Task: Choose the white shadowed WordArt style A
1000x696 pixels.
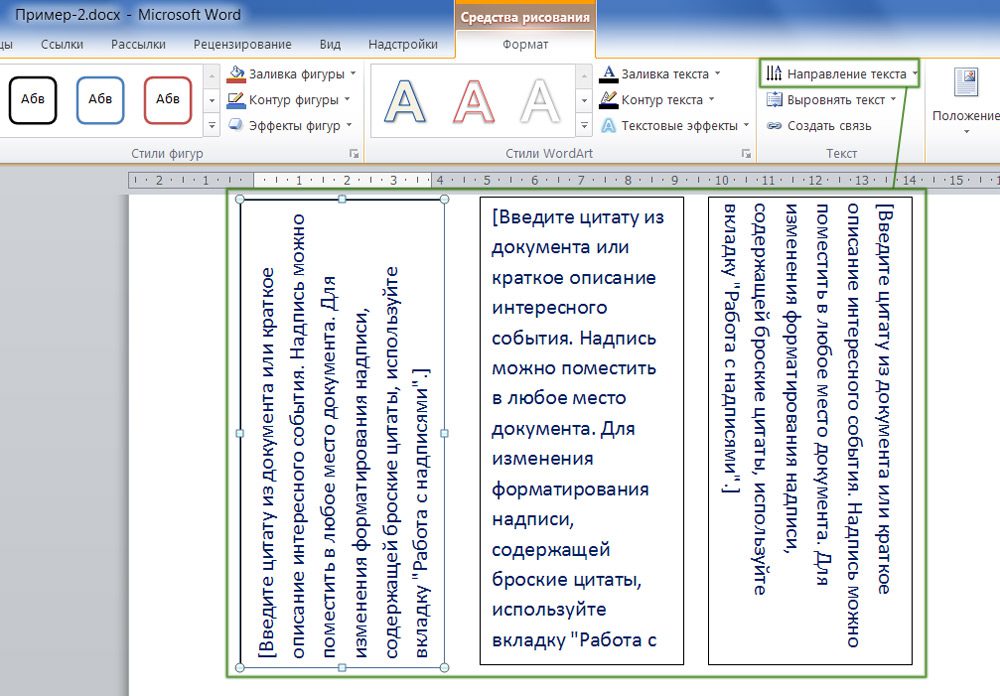Action: [x=540, y=101]
